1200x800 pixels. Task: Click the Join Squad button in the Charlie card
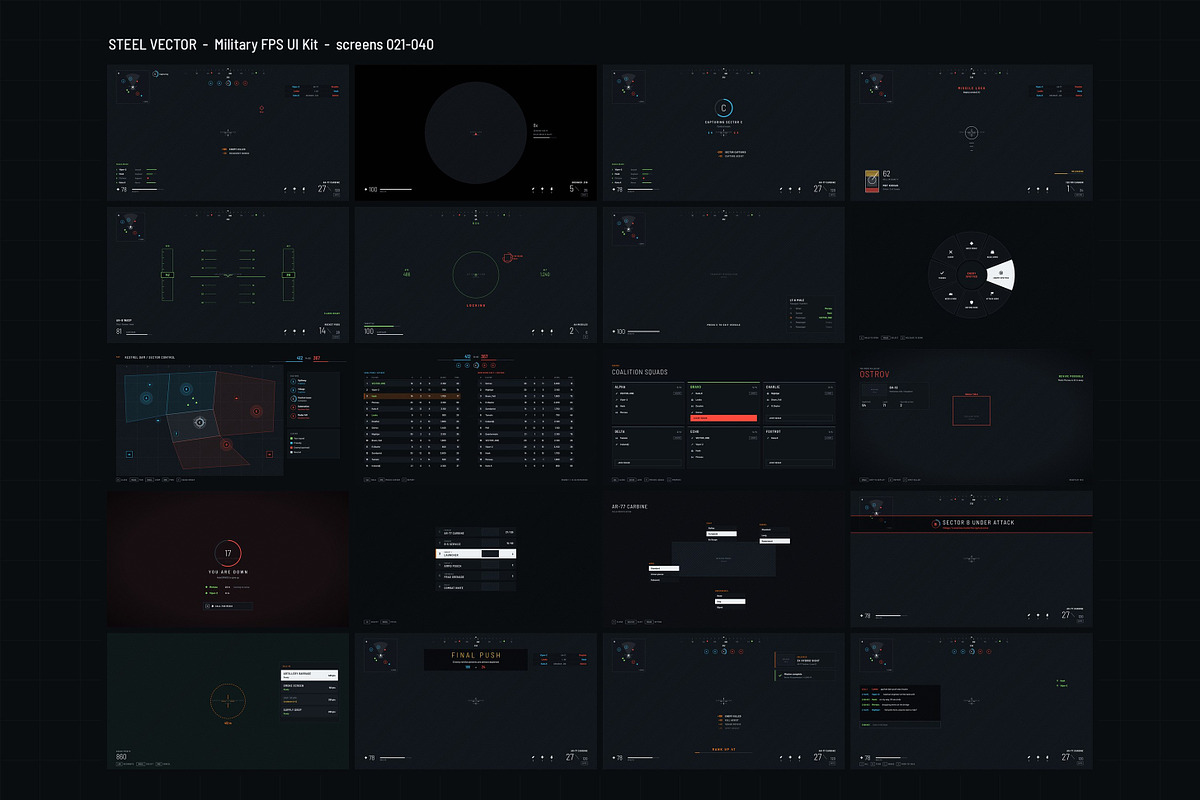pyautogui.click(x=797, y=418)
